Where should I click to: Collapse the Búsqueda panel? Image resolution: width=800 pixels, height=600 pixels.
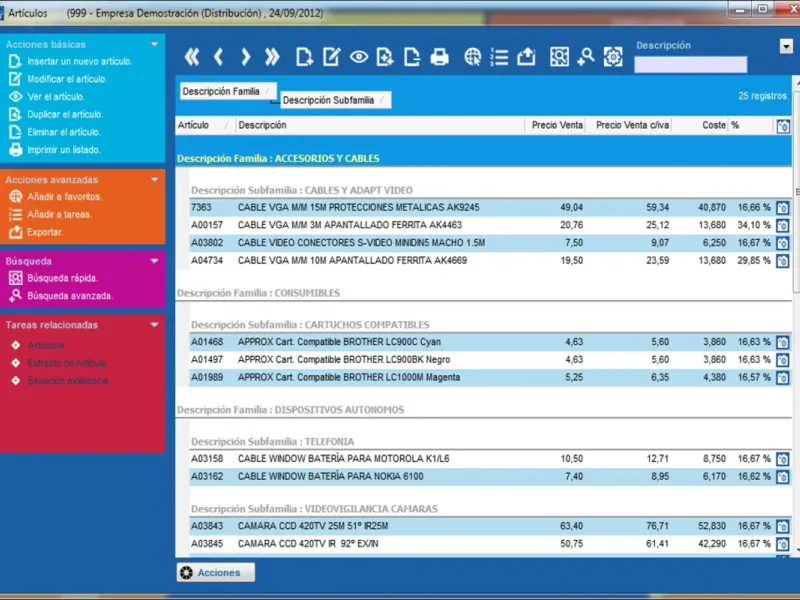pyautogui.click(x=154, y=261)
